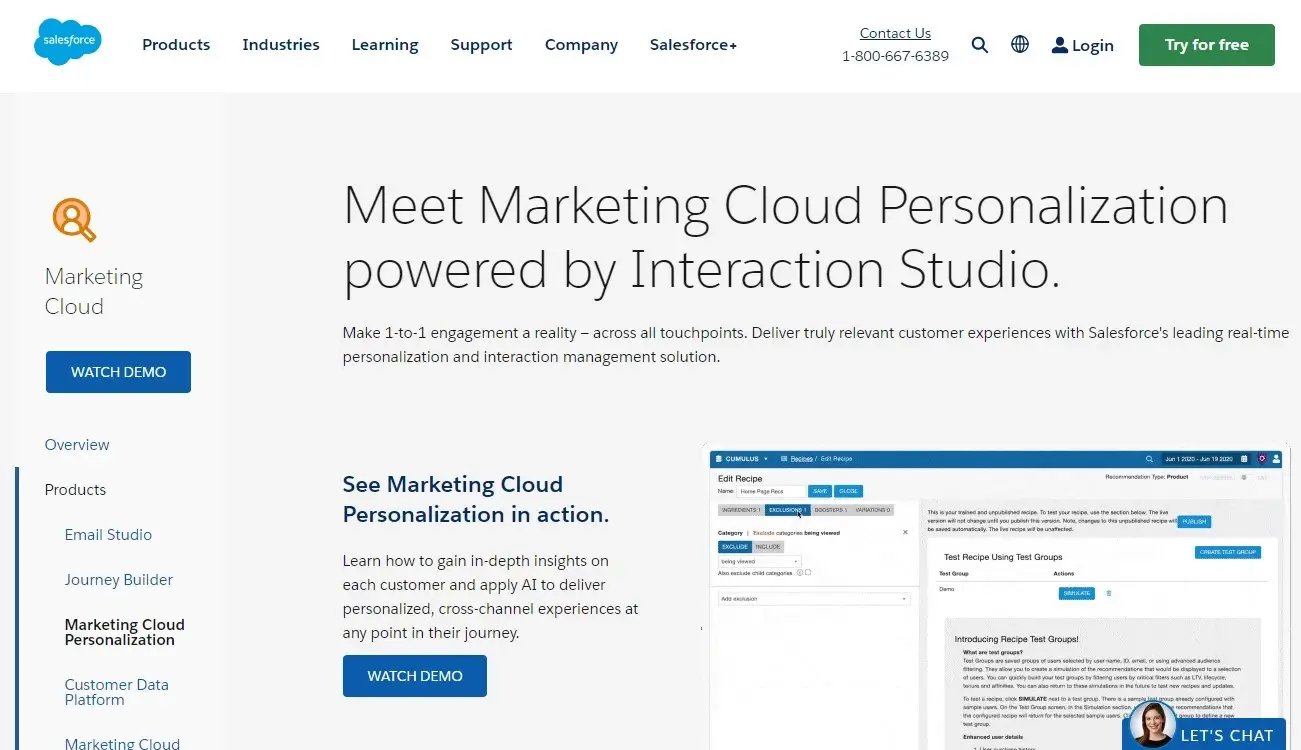The width and height of the screenshot is (1301, 750).
Task: Click the SAVE button in demo screenshot
Action: click(x=820, y=491)
